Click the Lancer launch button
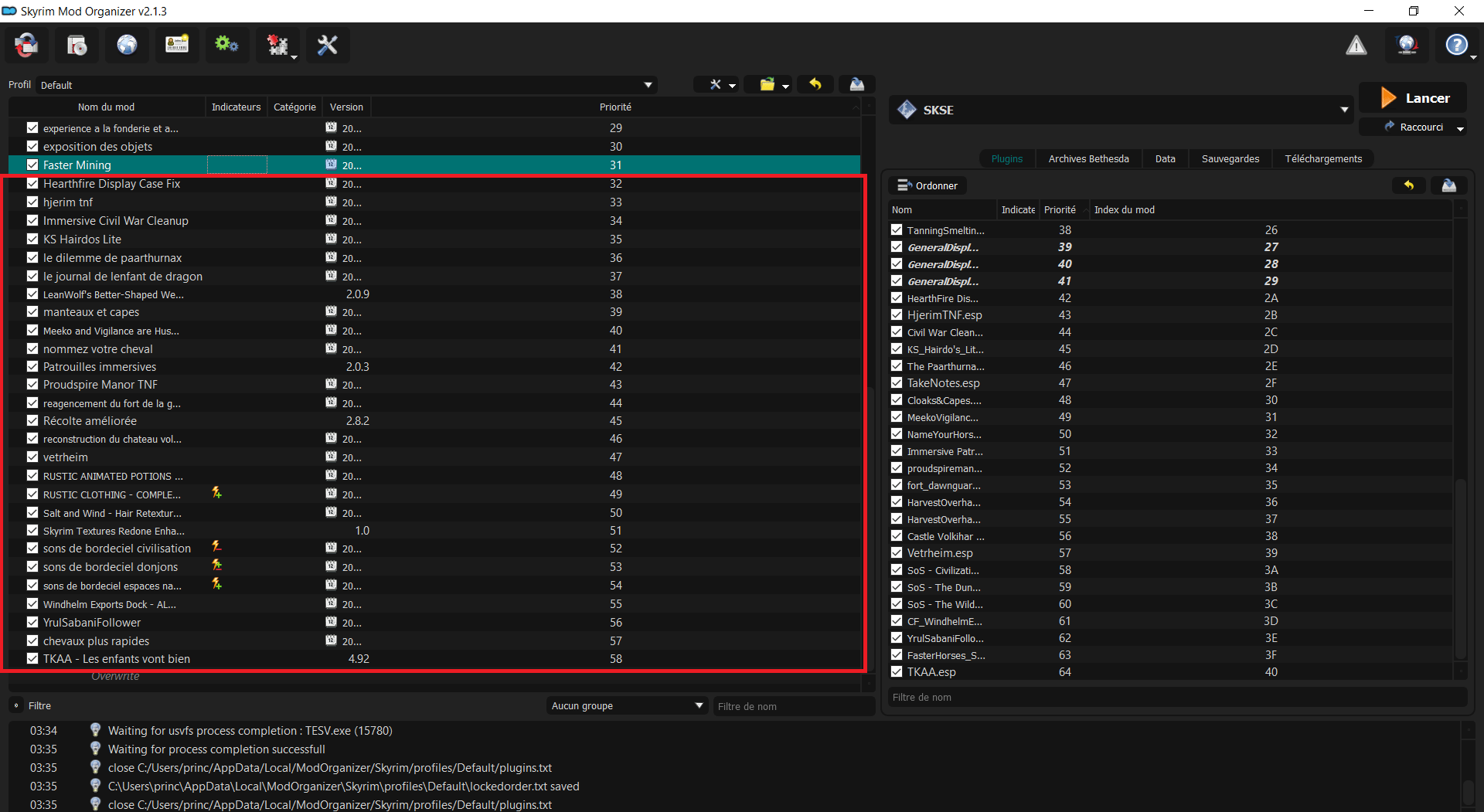Viewport: 1484px width, 812px height. click(x=1413, y=98)
